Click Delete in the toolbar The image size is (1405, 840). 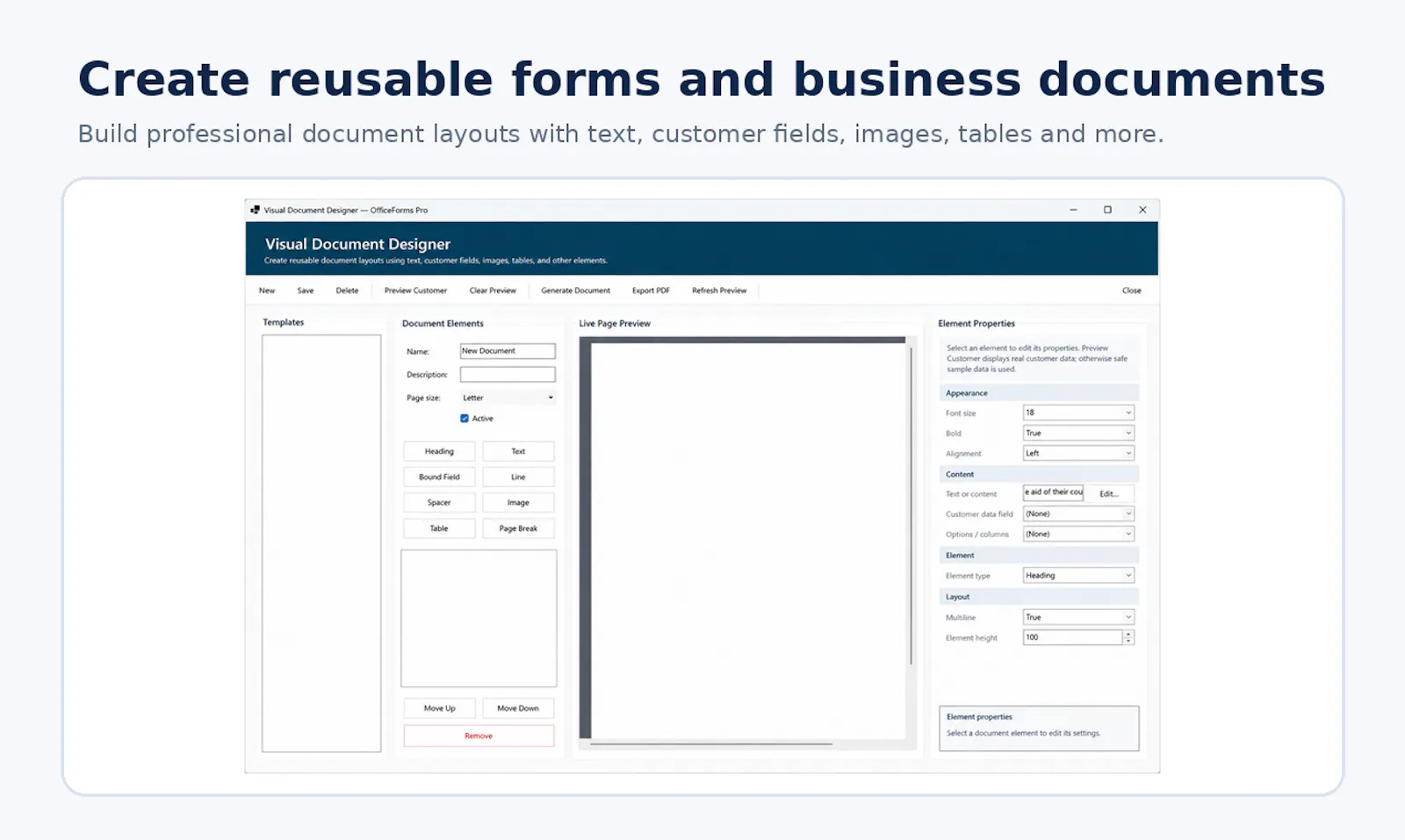347,291
